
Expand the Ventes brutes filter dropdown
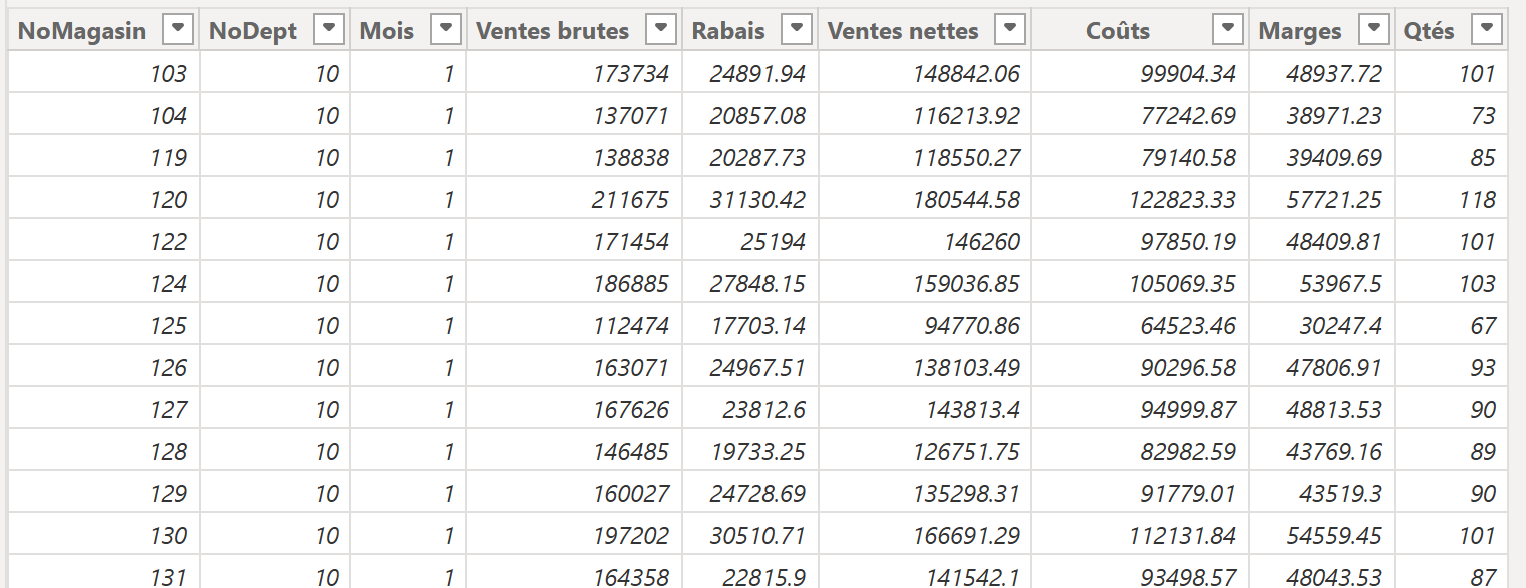tap(661, 30)
